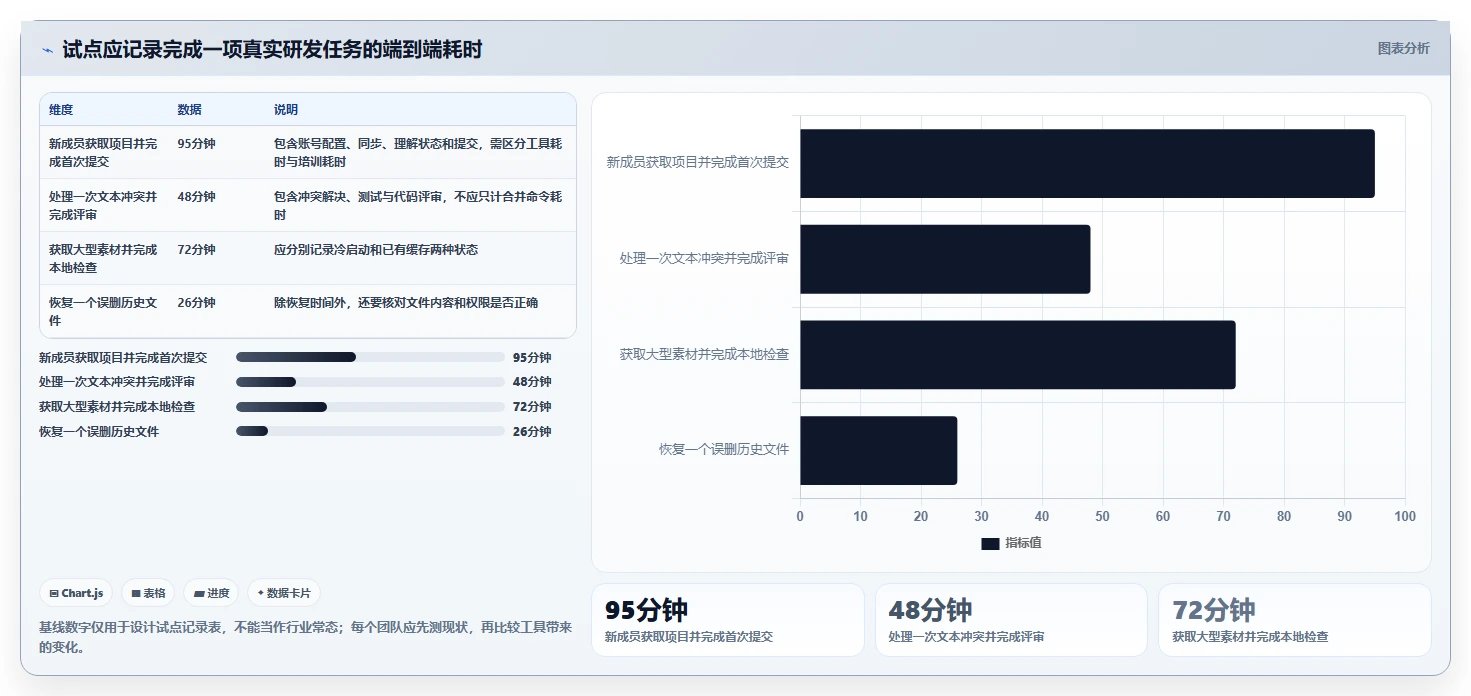The height and width of the screenshot is (696, 1471).
Task: Click the 26分钟 value beside the progress bar
Action: [532, 432]
